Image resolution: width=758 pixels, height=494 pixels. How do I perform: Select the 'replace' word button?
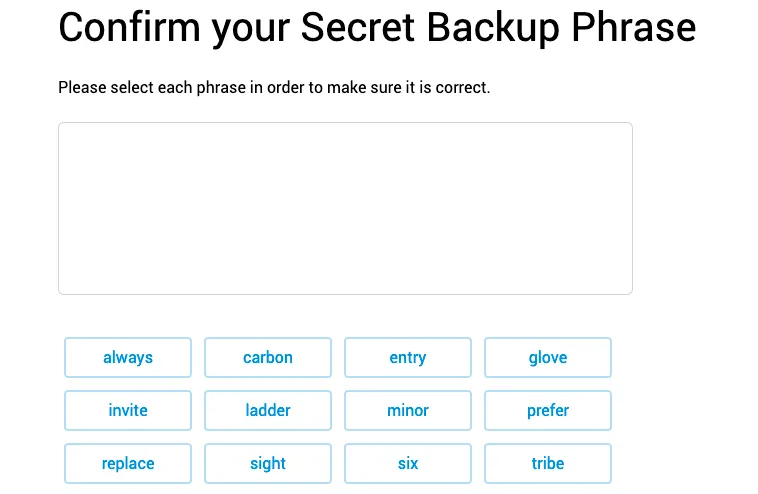tap(128, 463)
